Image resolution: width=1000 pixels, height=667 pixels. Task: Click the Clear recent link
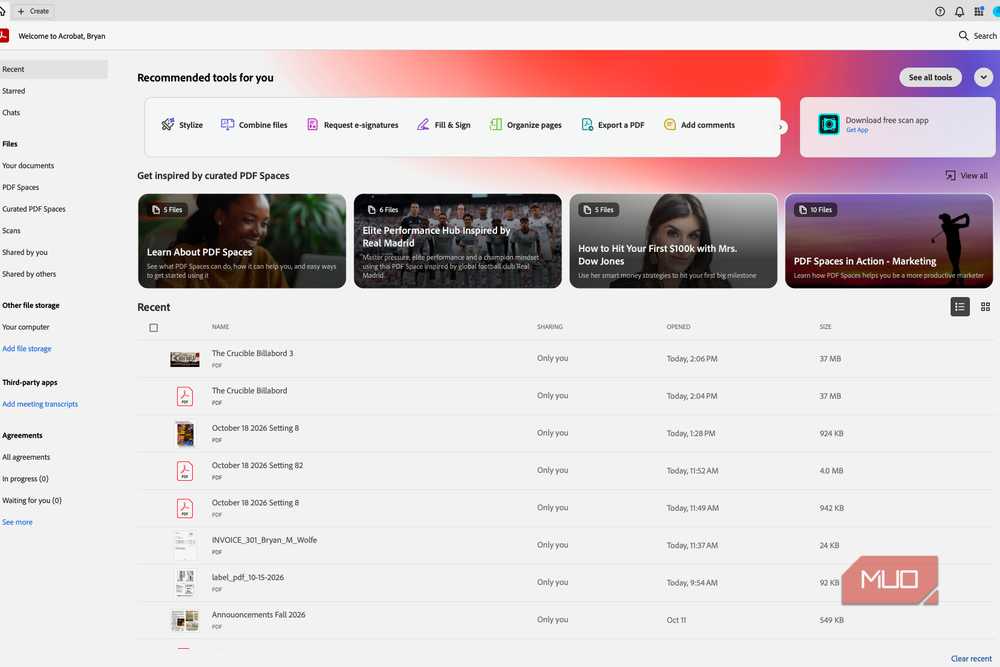[x=971, y=659]
